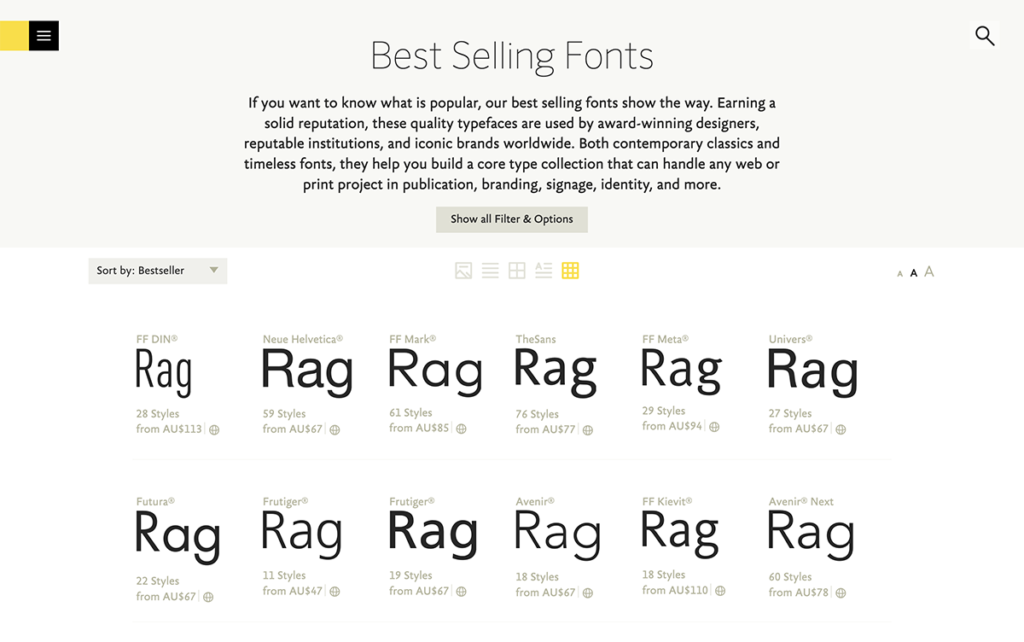Click the globe icon beside Univers AU$67
1024x642 pixels.
841,429
